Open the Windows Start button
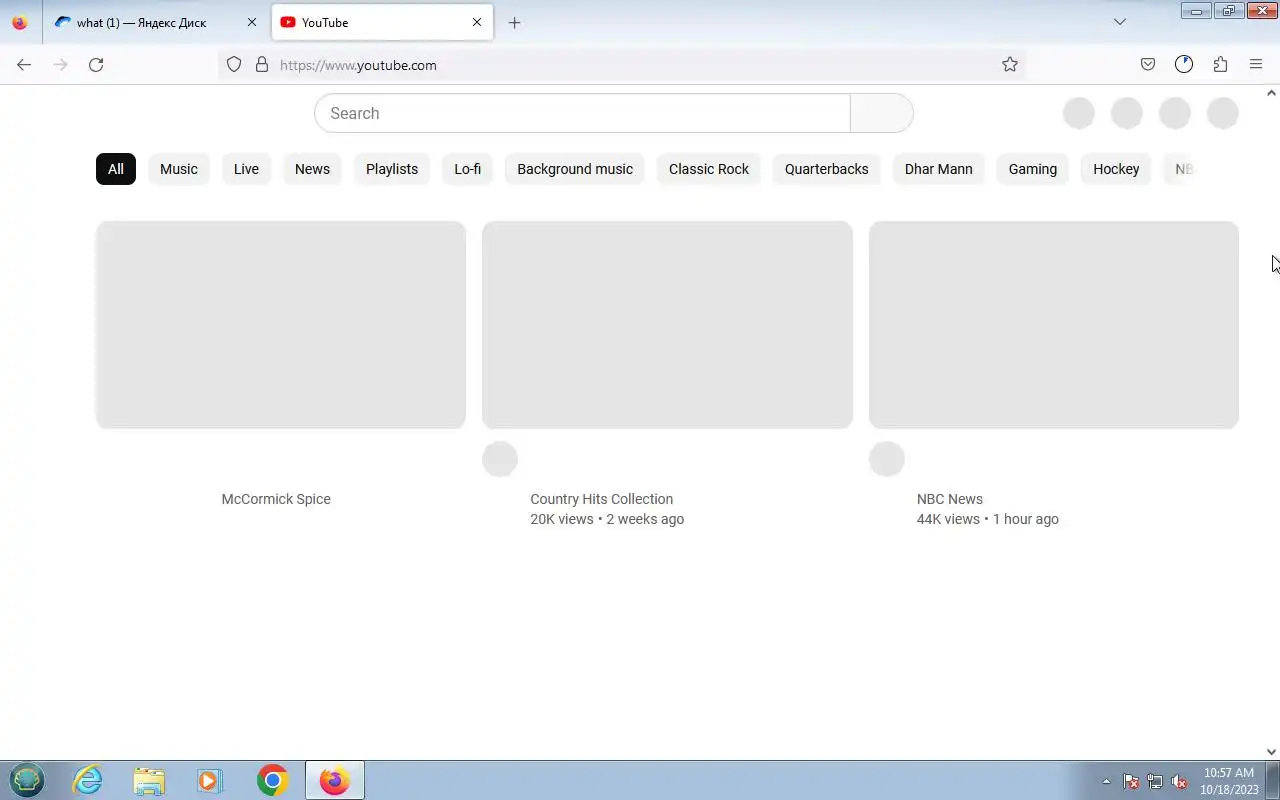Viewport: 1280px width, 800px height. coord(27,780)
